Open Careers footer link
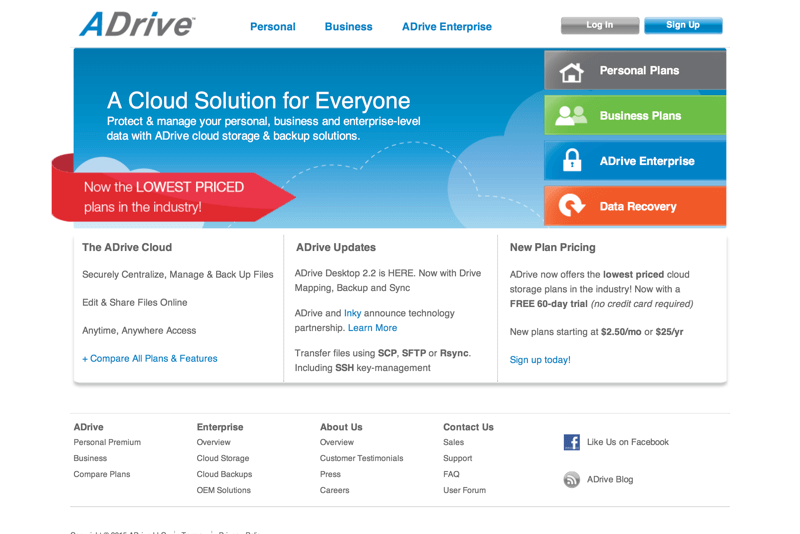Screen dimensions: 800x534 click(335, 490)
